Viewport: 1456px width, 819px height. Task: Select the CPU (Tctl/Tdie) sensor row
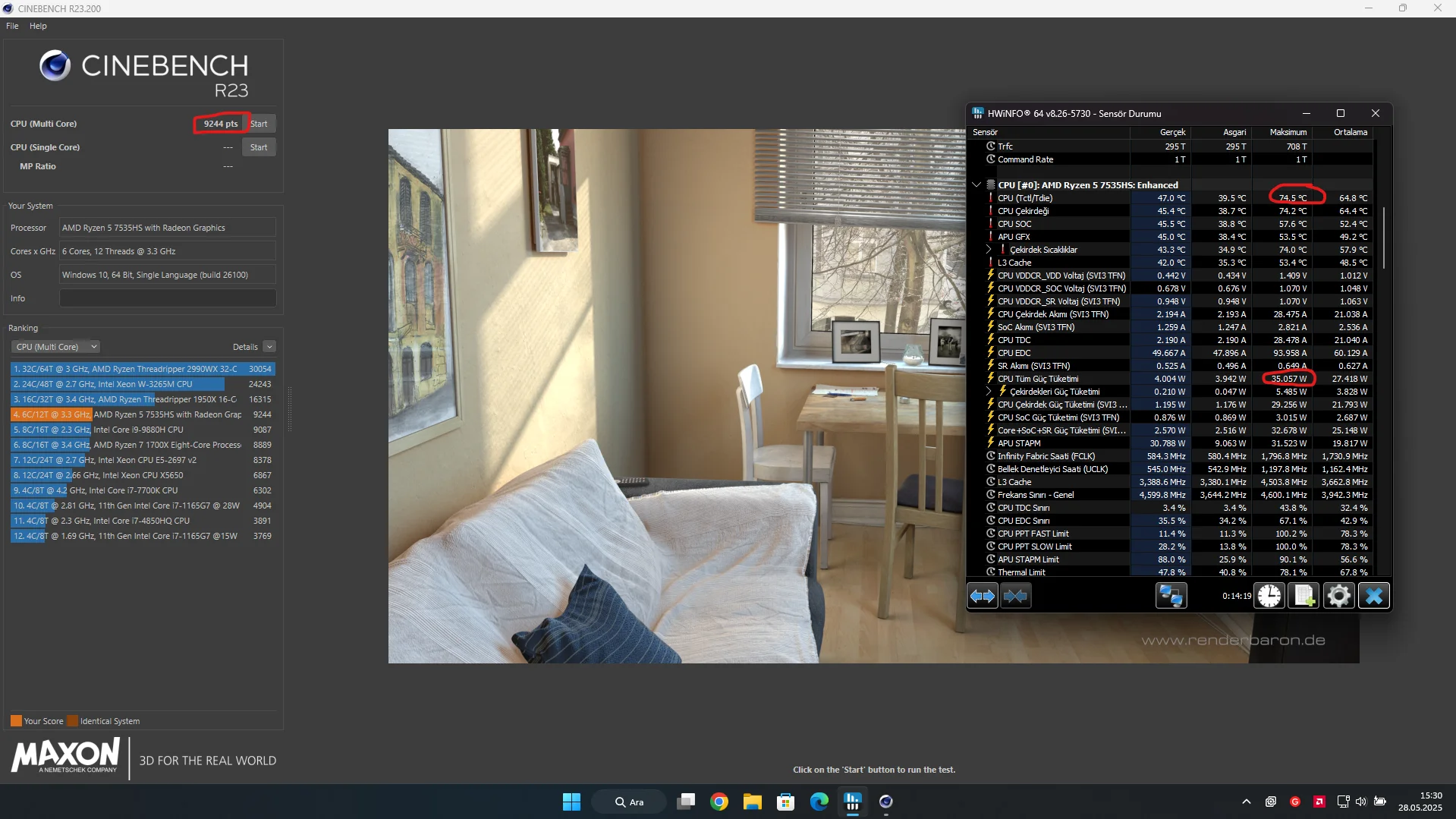click(x=1171, y=198)
